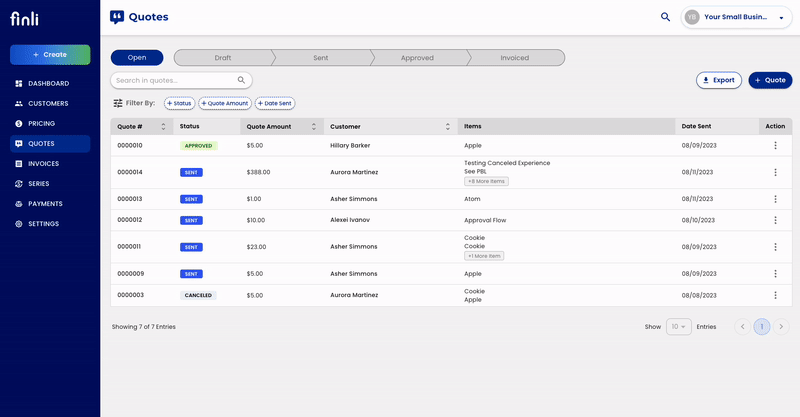Open action menu for quote 0000003
Viewport: 800px width, 417px height.
pos(775,295)
